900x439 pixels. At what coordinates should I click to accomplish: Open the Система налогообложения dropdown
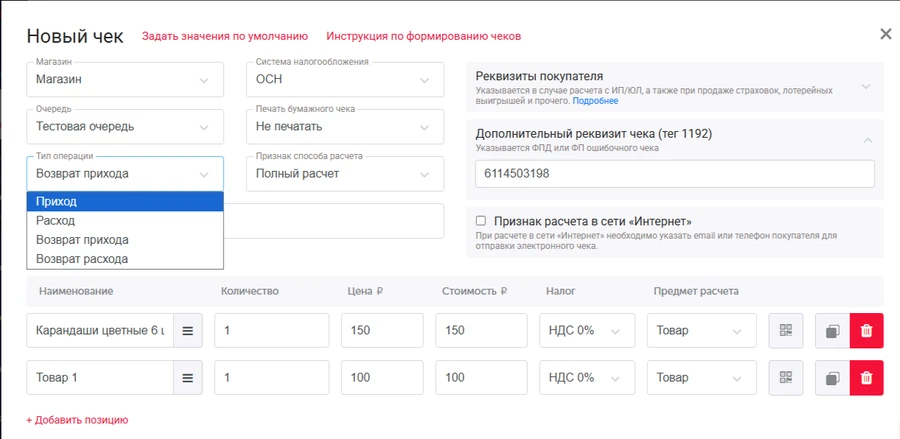(x=344, y=80)
